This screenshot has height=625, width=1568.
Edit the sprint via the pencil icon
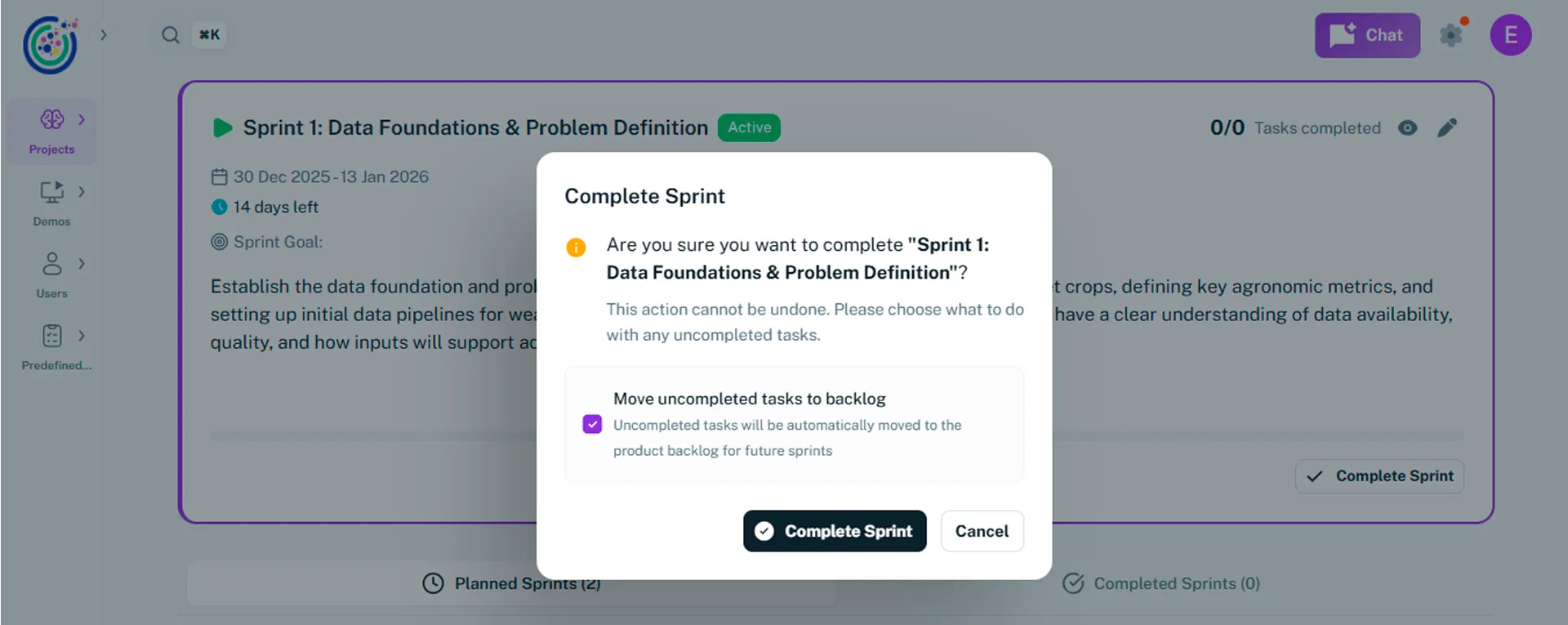1447,127
